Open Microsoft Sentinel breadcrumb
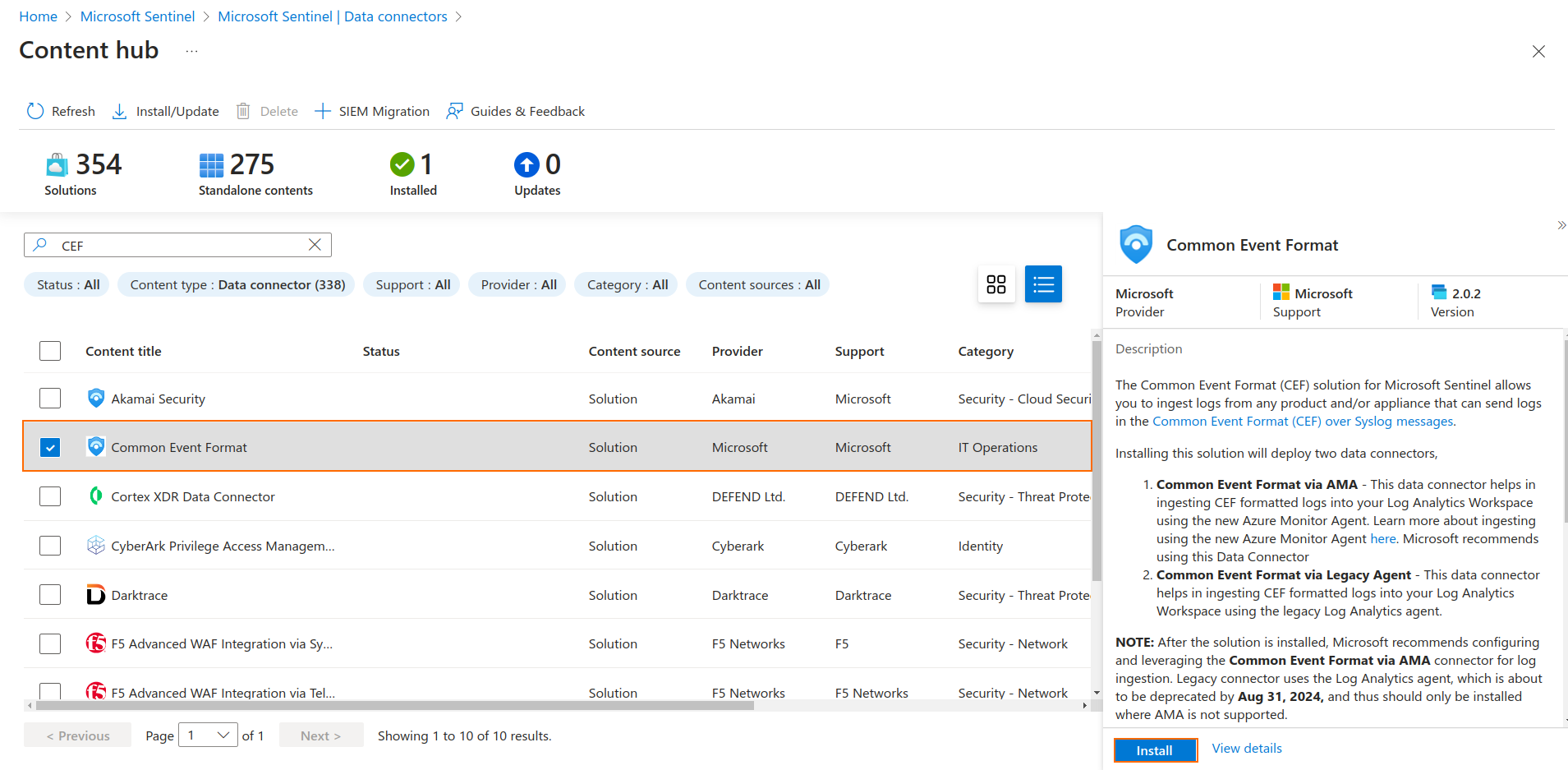 point(137,16)
